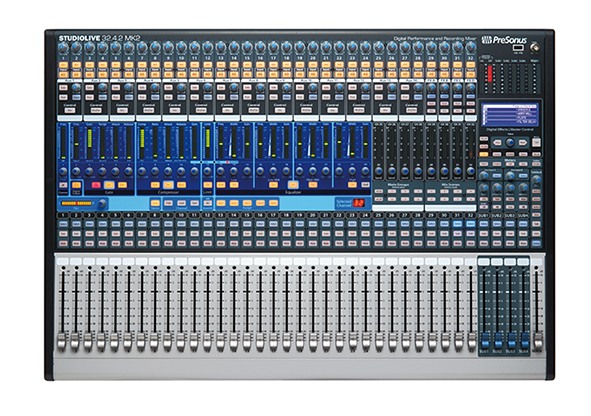Viewport: 591px width, 416px height.
Task: Grab the Sub1 blue fader
Action: tap(485, 340)
